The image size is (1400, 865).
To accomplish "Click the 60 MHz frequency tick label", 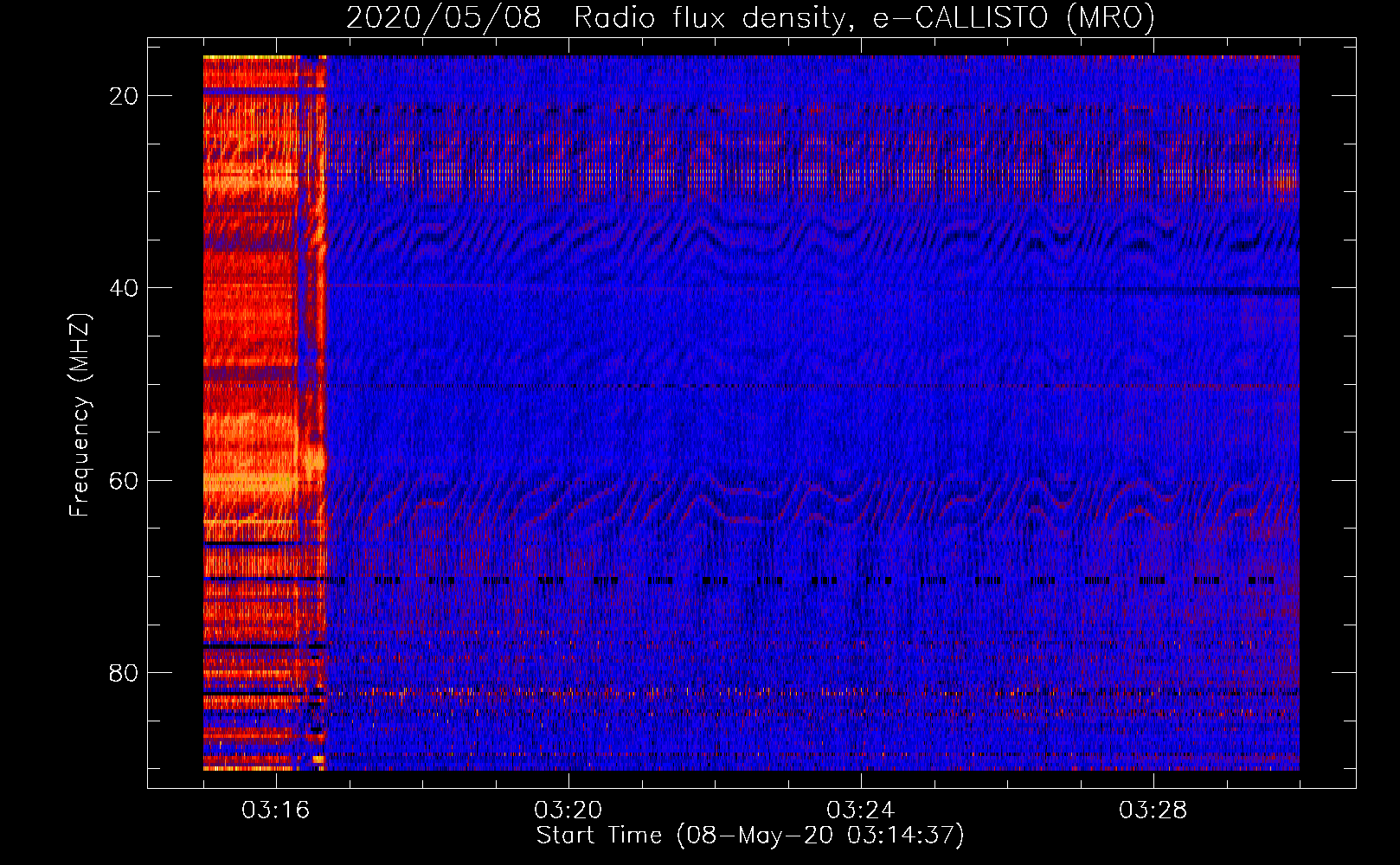I will pos(124,481).
